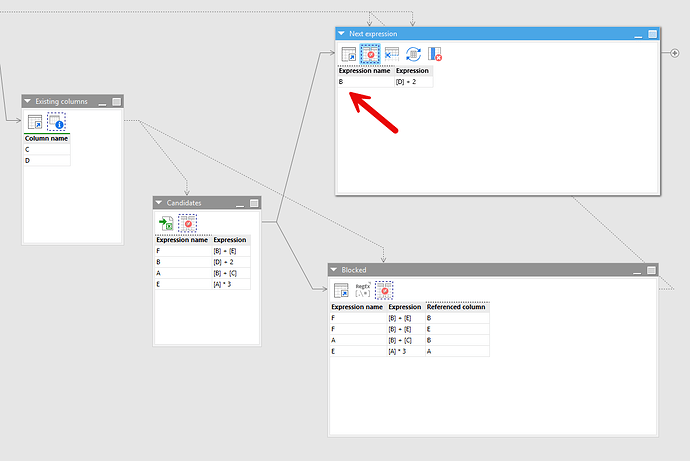Select name cell 'F' in Candidates
The image size is (690, 461).
(x=183, y=251)
